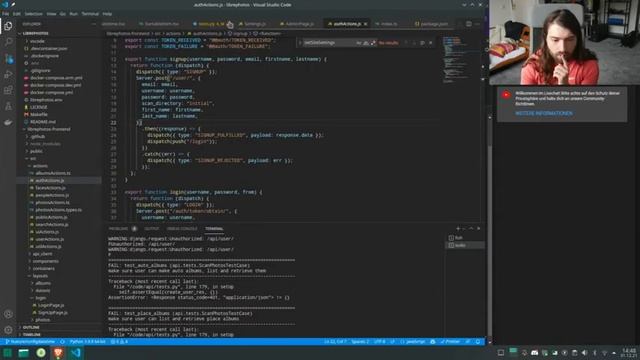Expand the api_client folder
The image size is (640, 360).
coord(42,254)
